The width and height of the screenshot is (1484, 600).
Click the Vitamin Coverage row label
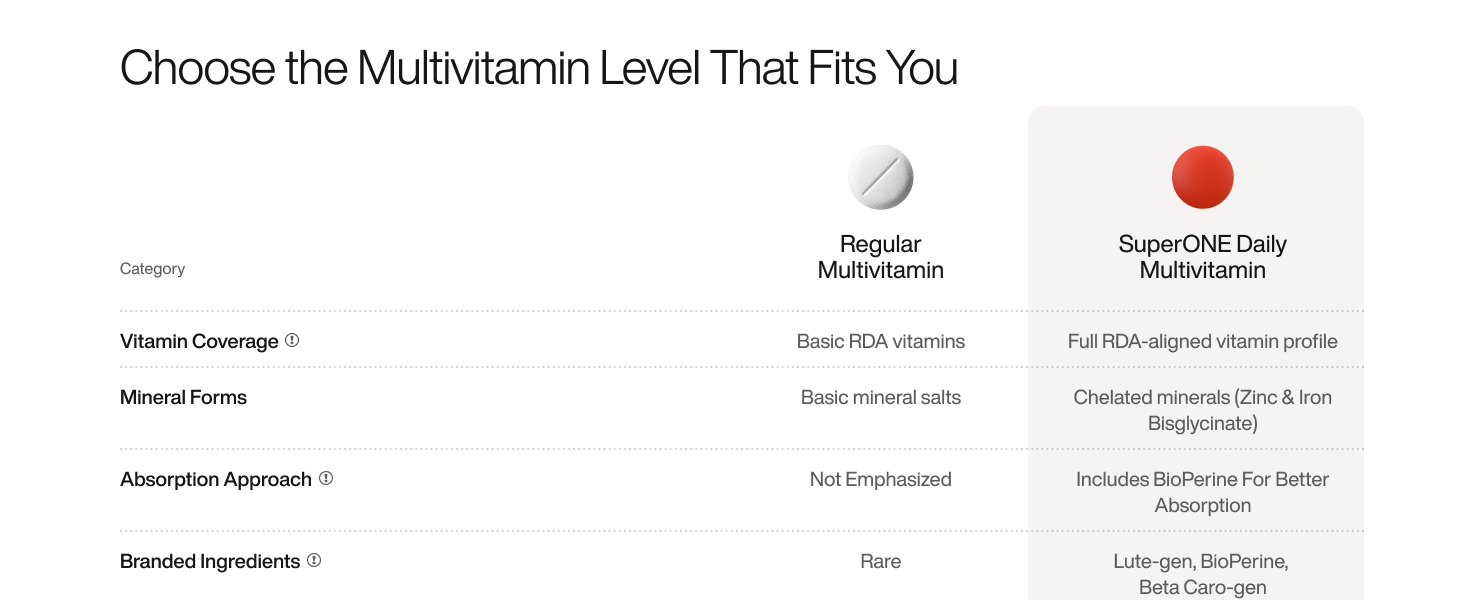[199, 341]
